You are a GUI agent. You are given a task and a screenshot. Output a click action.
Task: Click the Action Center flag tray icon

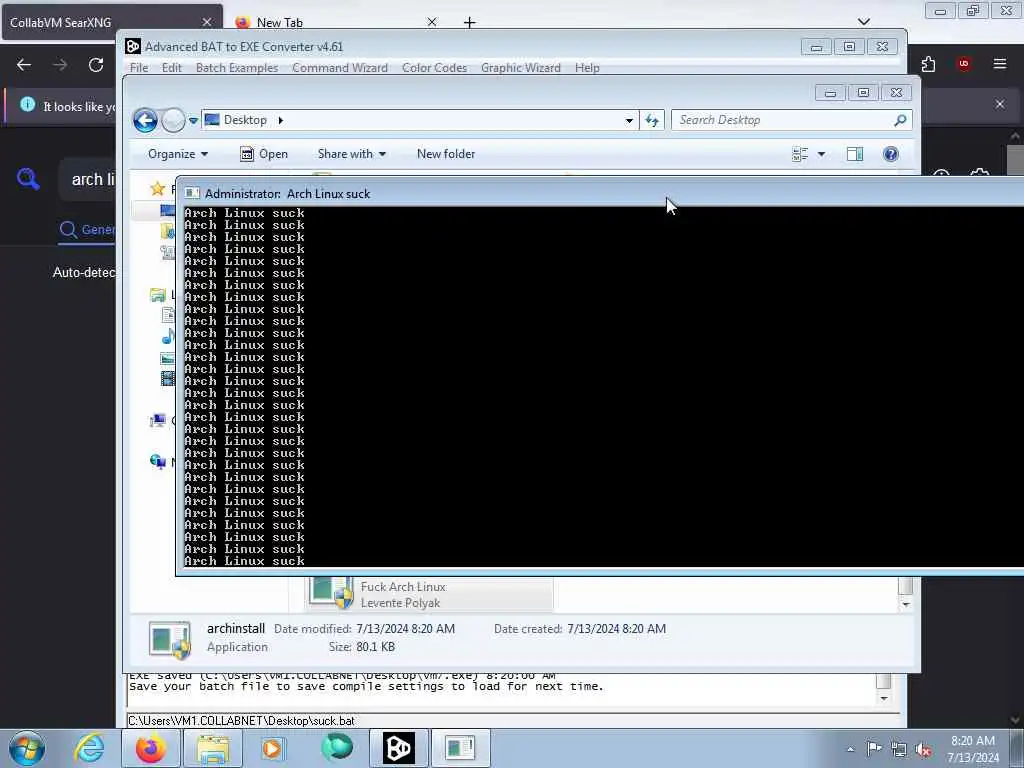(874, 749)
